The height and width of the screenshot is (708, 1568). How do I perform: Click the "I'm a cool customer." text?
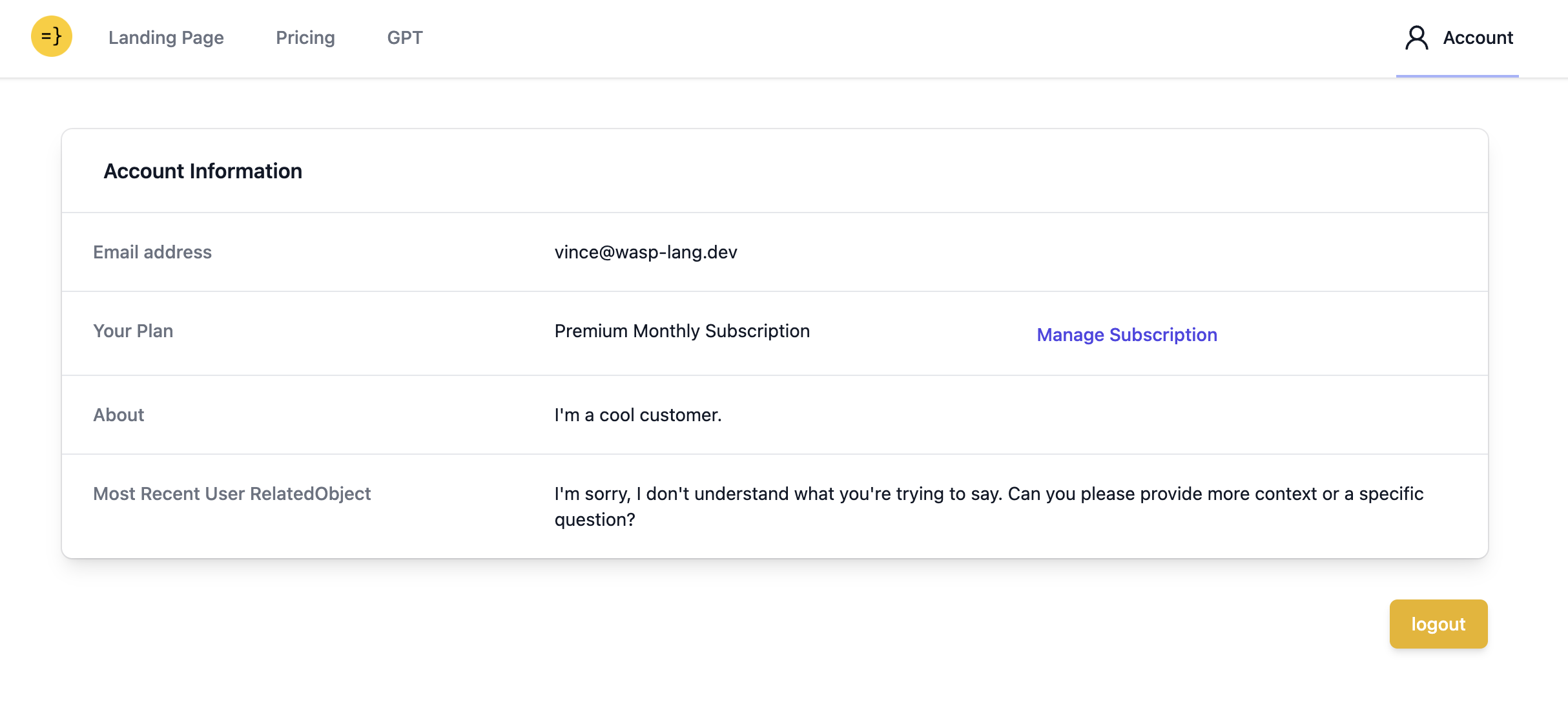pyautogui.click(x=638, y=415)
